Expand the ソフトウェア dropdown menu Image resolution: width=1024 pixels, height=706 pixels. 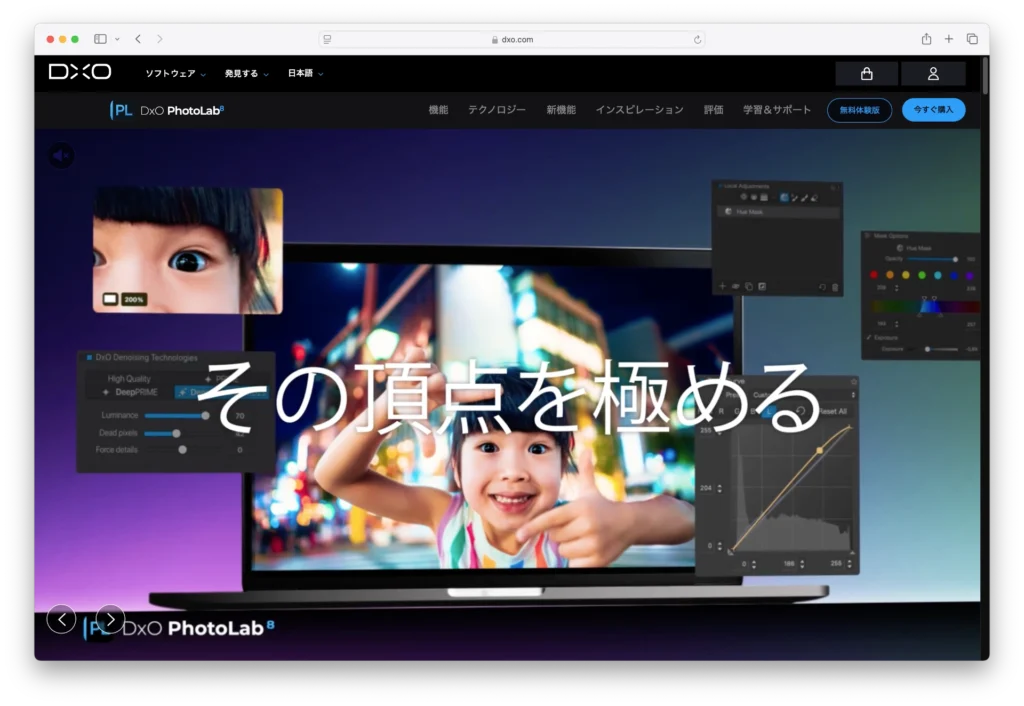tap(175, 73)
